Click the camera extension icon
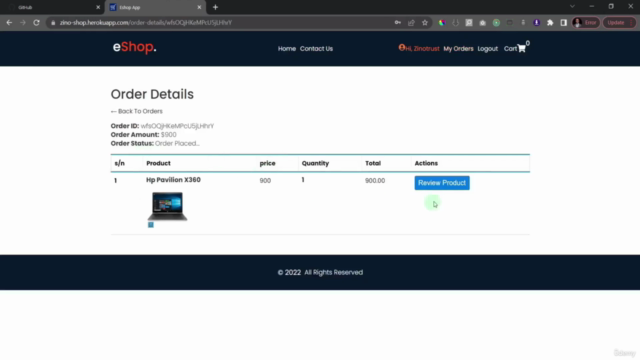Screen dimensions: 640x360 click(482, 23)
